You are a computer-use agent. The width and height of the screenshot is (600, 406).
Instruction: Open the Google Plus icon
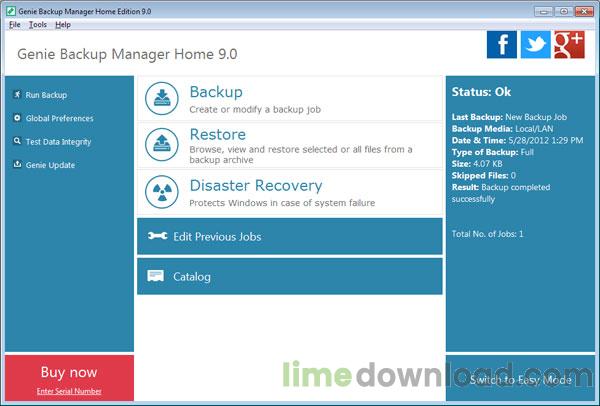point(569,45)
